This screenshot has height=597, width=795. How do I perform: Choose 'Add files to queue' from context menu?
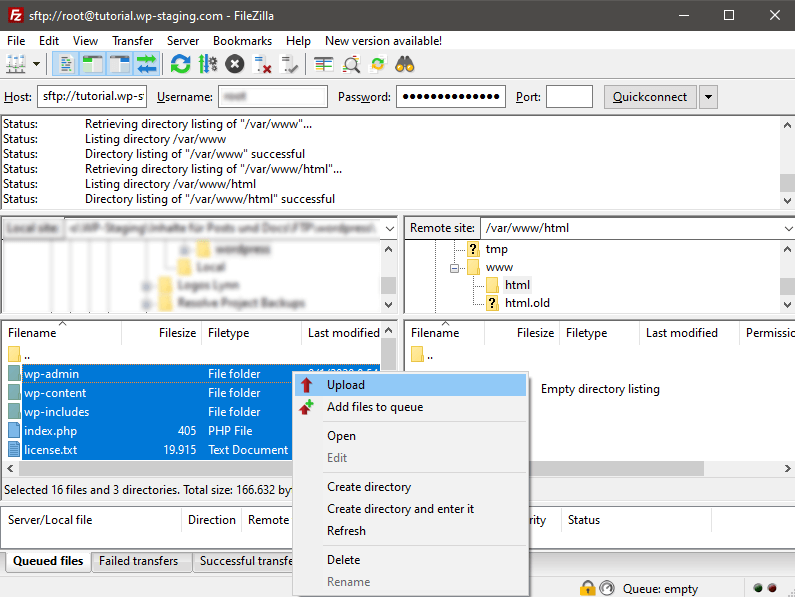[411, 407]
